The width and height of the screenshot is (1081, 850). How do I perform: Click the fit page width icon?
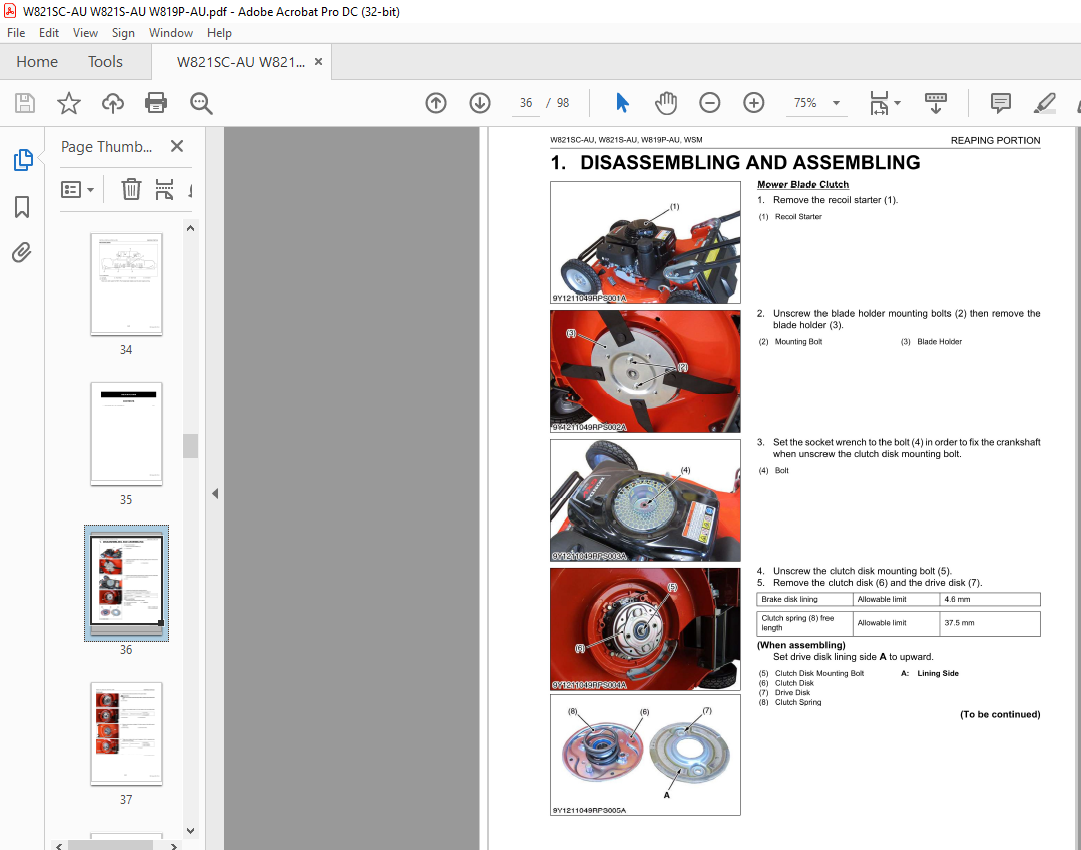click(x=879, y=103)
